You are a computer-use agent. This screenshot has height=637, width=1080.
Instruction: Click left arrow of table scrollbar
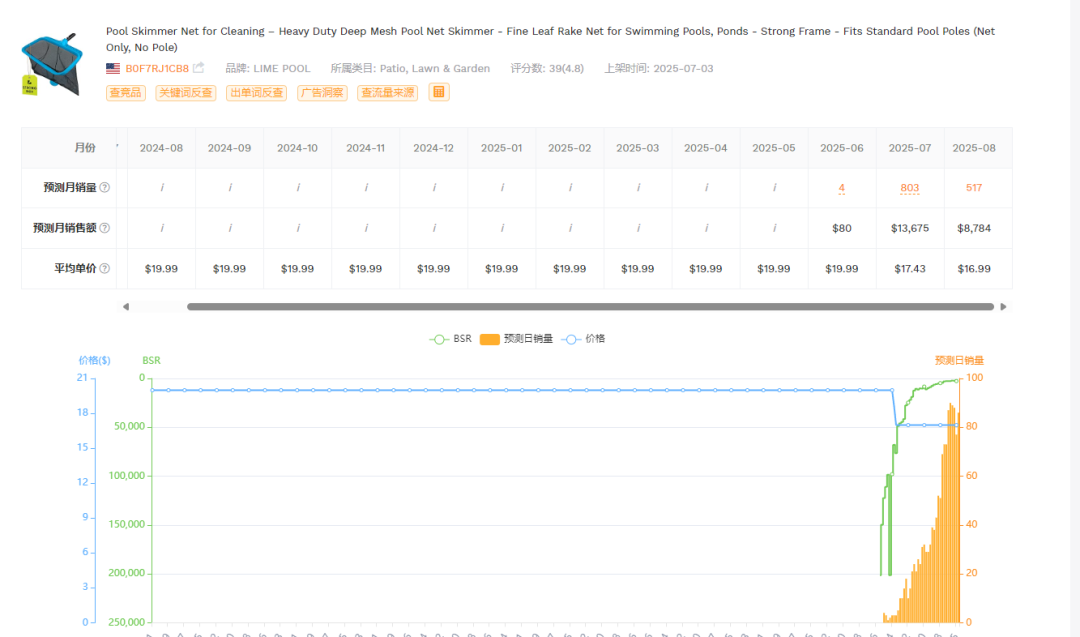pos(125,307)
